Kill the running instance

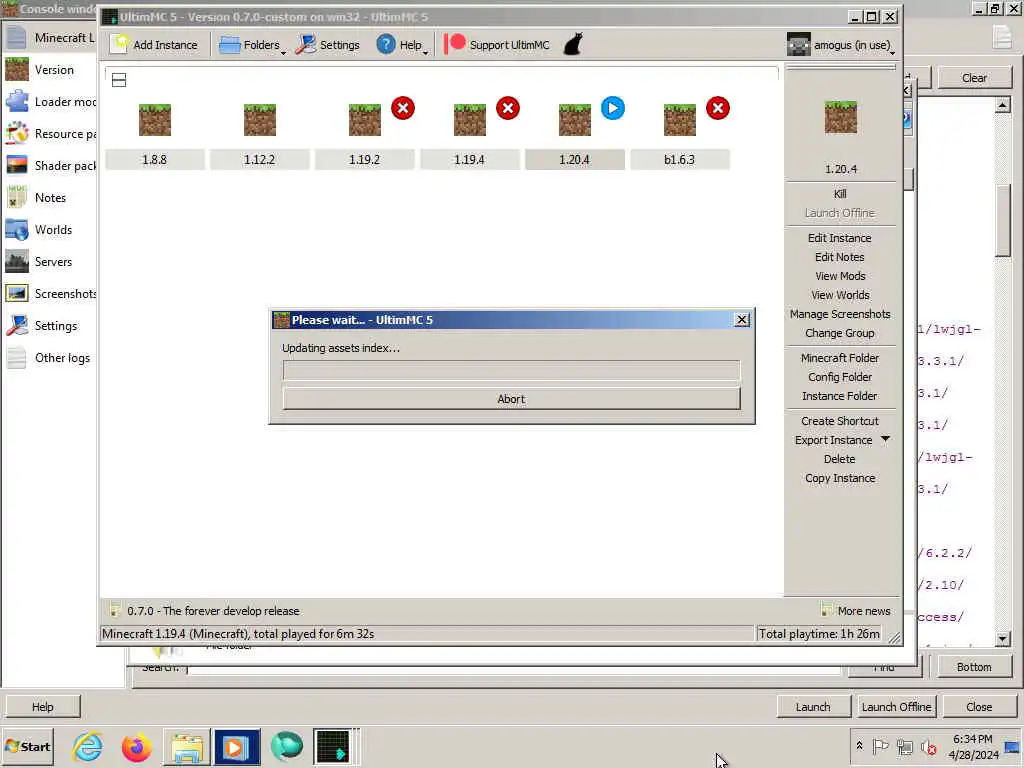tap(840, 194)
